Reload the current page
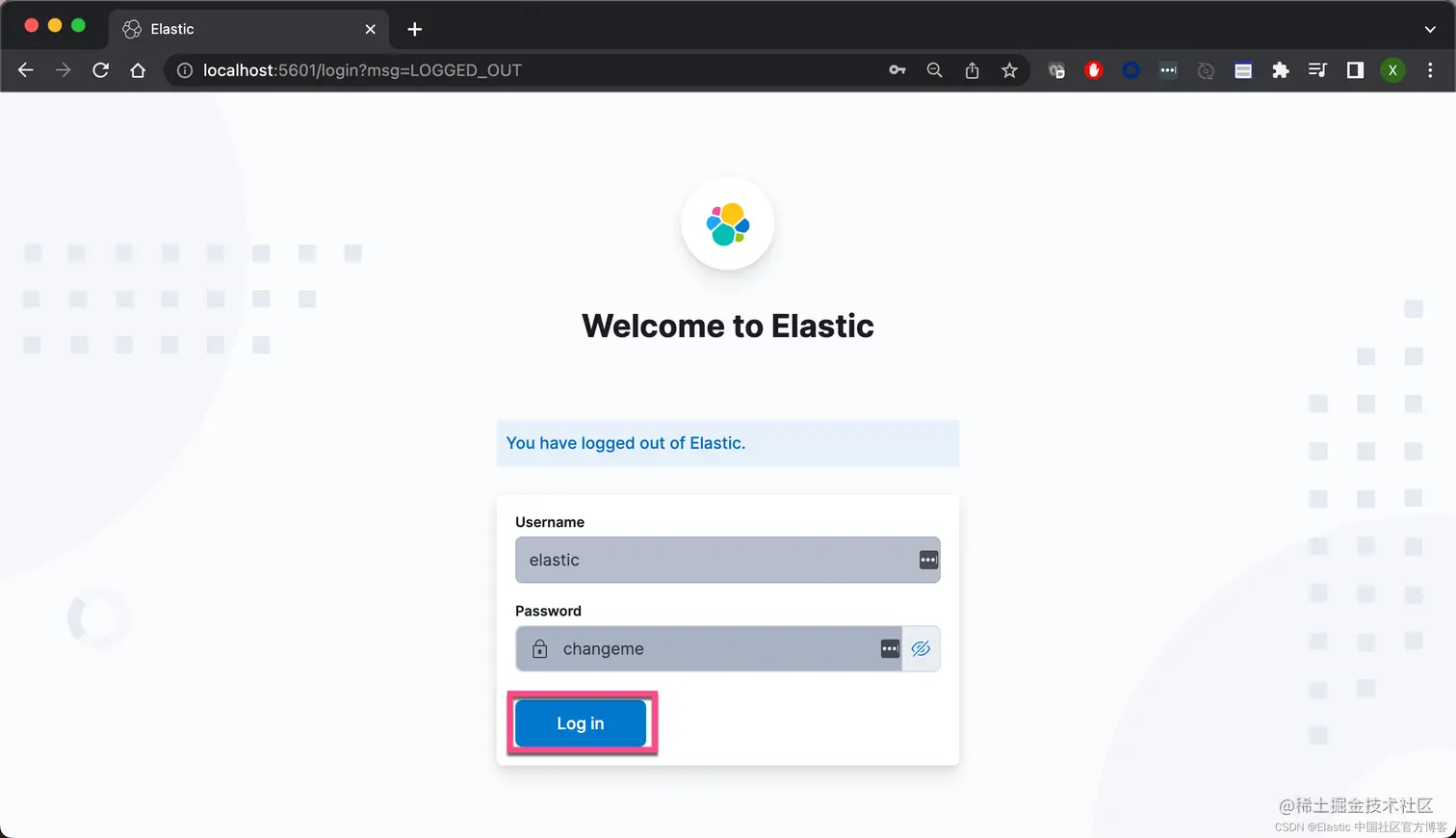 coord(100,70)
